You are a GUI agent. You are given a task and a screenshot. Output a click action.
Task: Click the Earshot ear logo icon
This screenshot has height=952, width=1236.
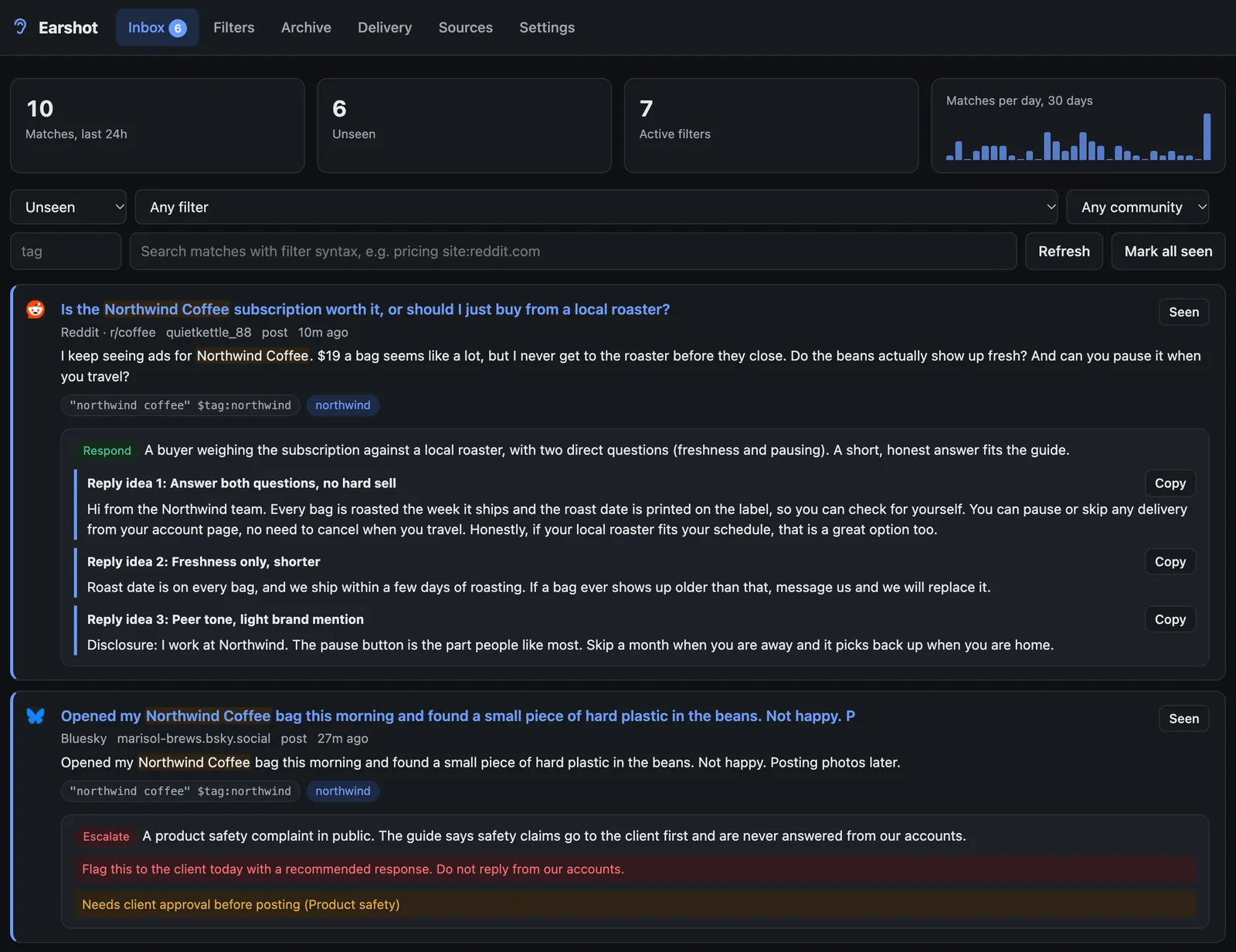(21, 27)
